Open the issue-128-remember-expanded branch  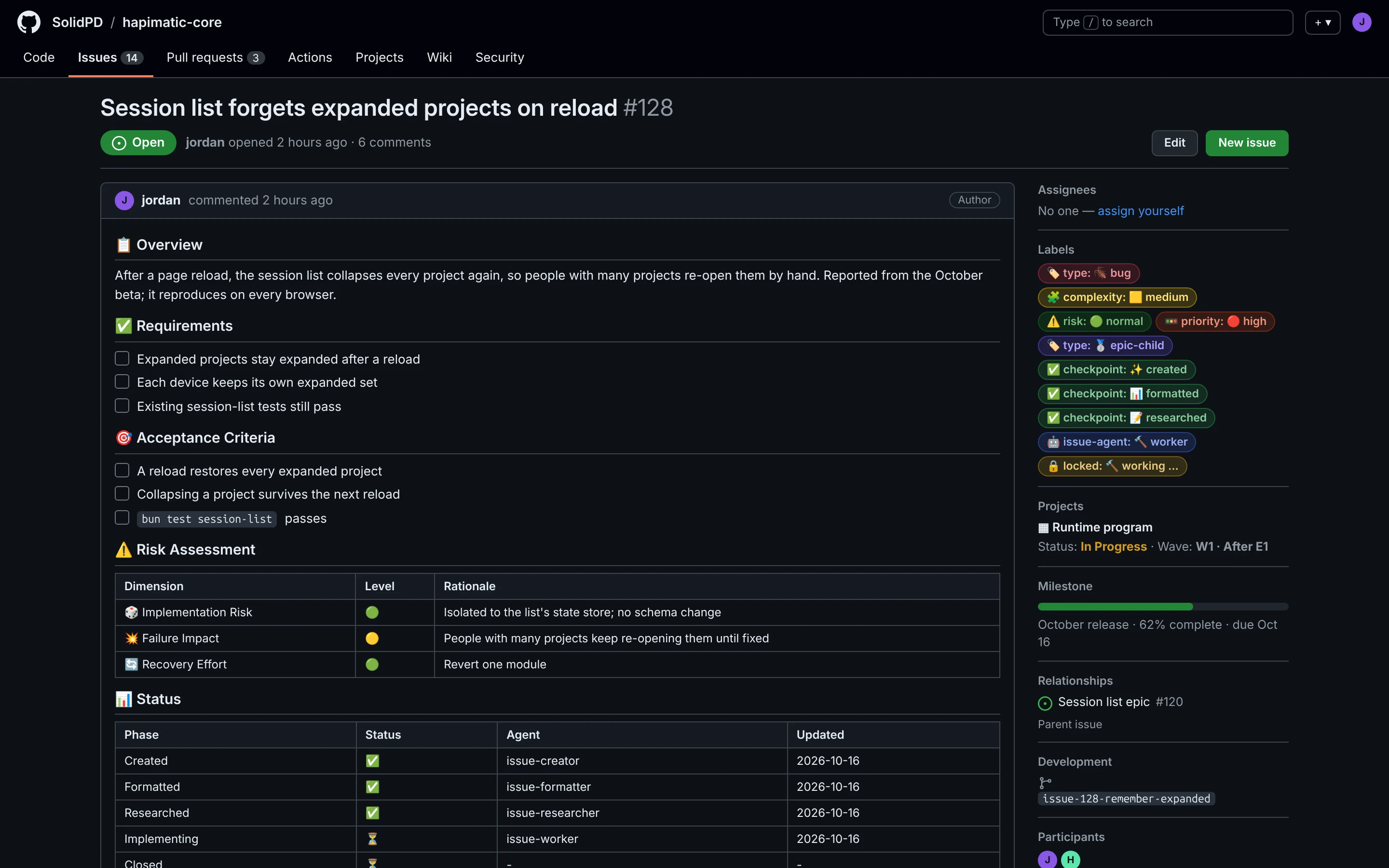tap(1126, 799)
